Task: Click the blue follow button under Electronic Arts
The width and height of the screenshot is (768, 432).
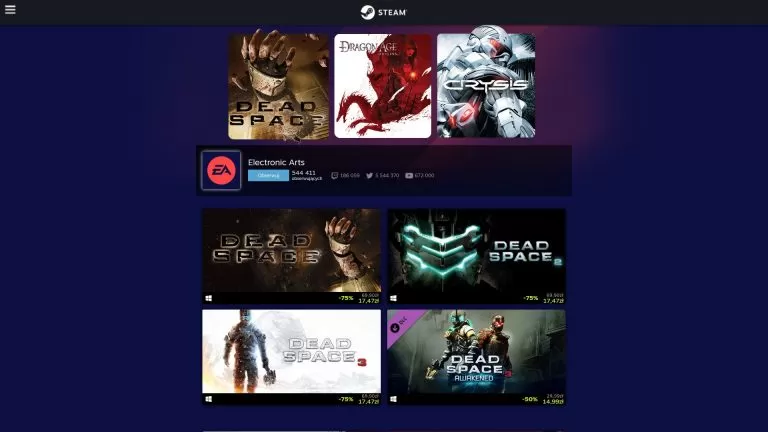Action: (268, 175)
